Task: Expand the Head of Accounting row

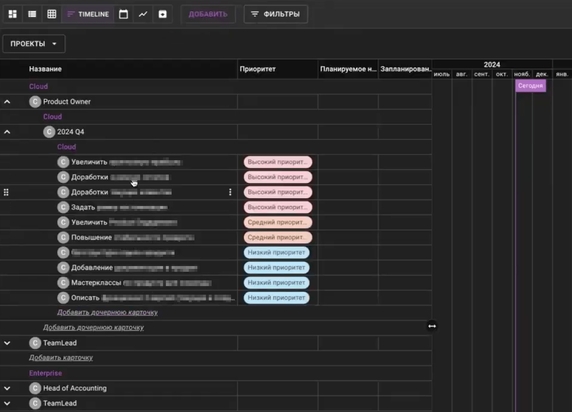Action: pos(7,388)
